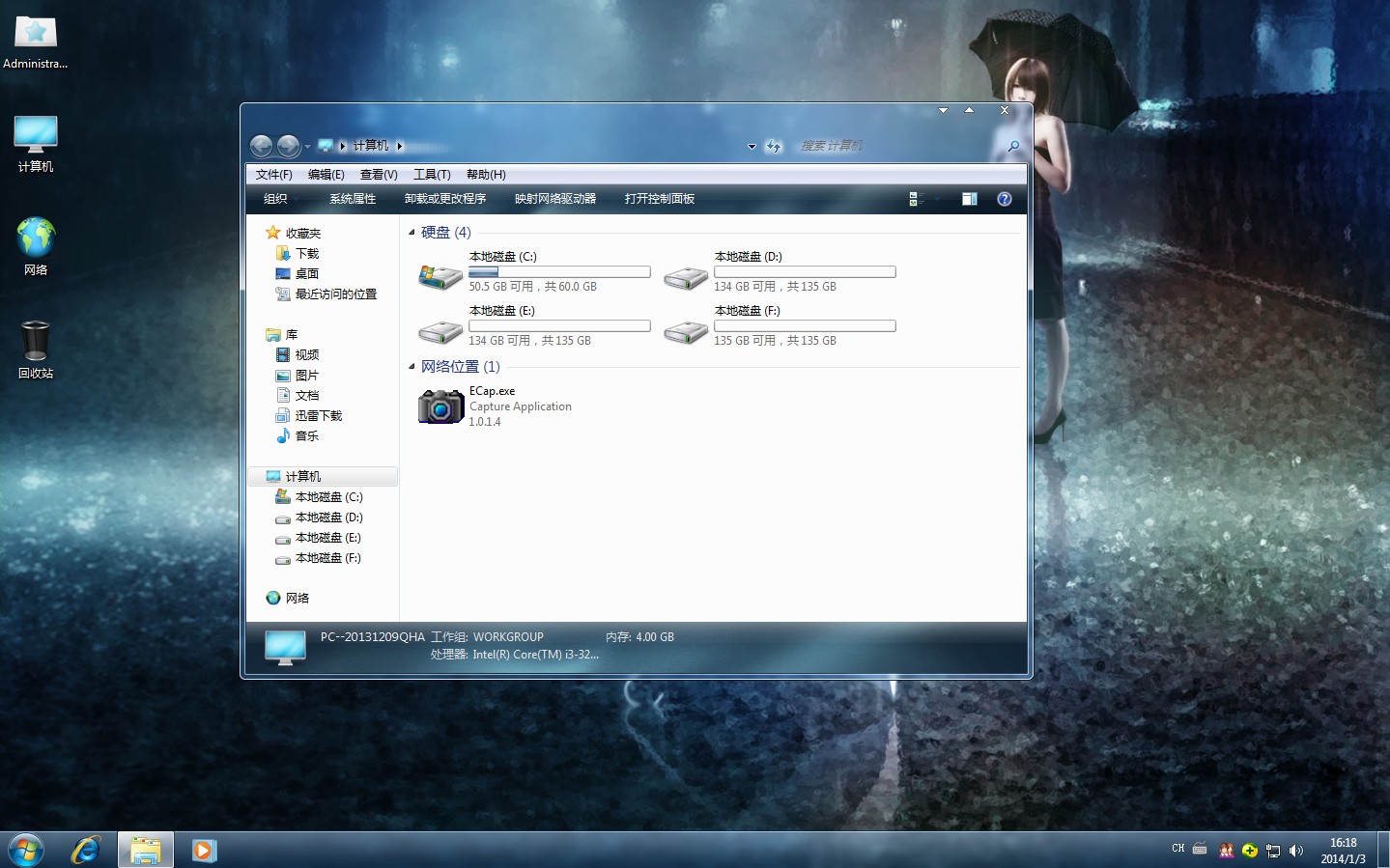Screen dimensions: 1390x868
Task: Select 回收站 desktop icon
Action: 36,350
